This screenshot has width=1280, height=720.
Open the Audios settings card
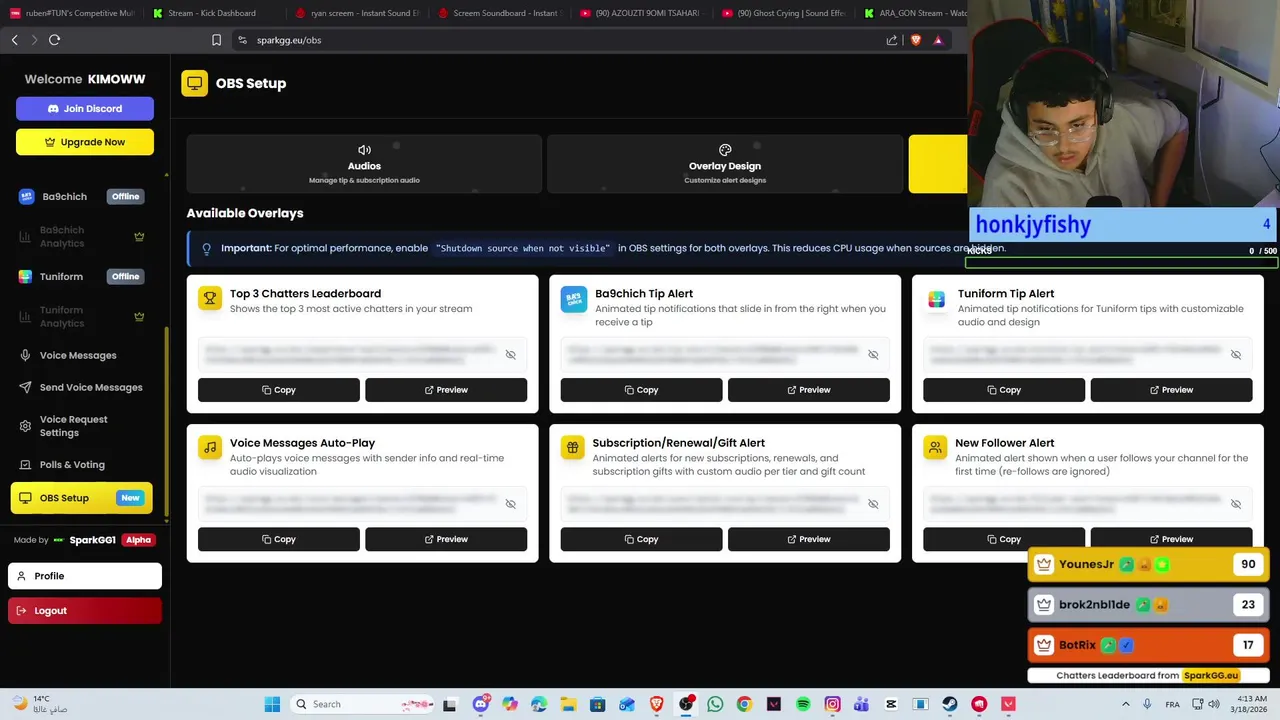pos(364,164)
